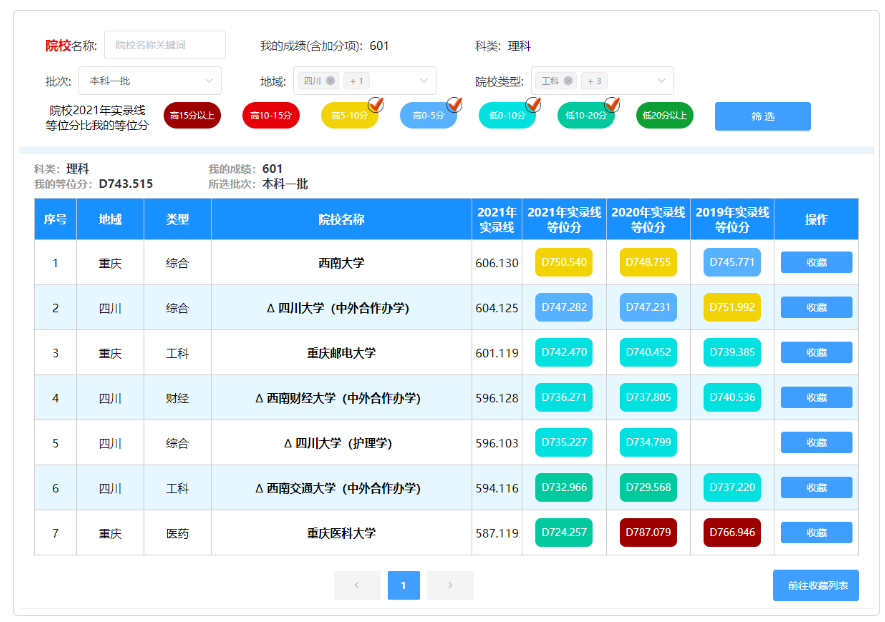Screen dimensions: 885x622
Task: Open the 批次 本科一批 dropdown
Action: pos(150,81)
